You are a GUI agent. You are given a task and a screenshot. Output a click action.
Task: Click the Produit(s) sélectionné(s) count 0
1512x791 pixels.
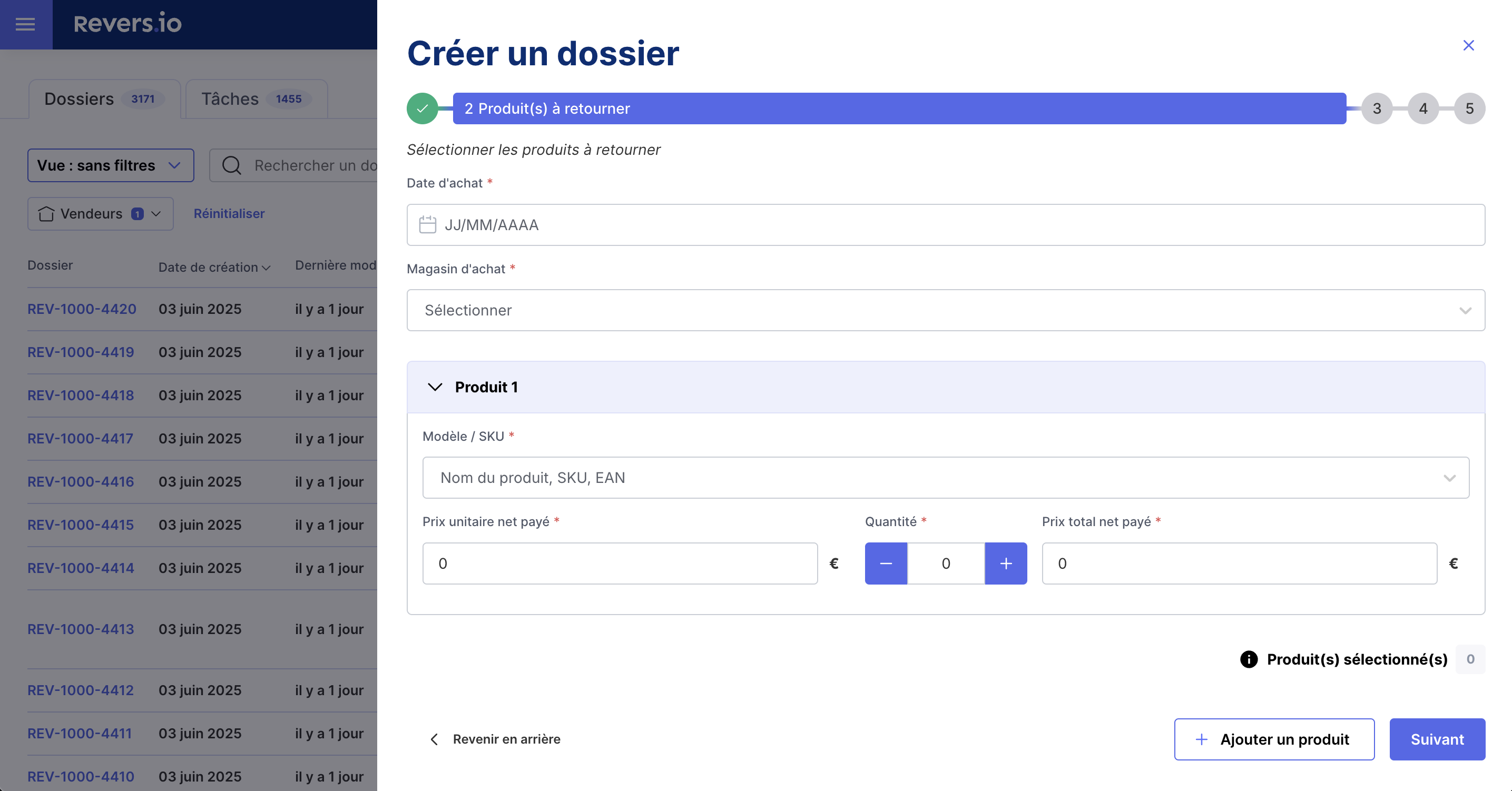coord(1470,659)
